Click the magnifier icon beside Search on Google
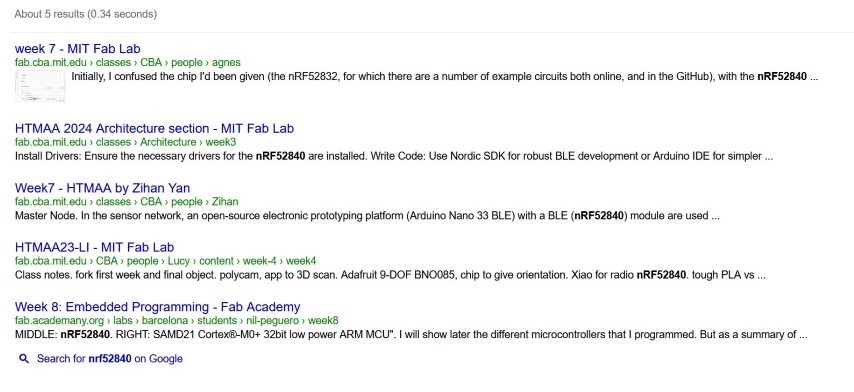Viewport: 854px width, 392px height. pyautogui.click(x=23, y=359)
